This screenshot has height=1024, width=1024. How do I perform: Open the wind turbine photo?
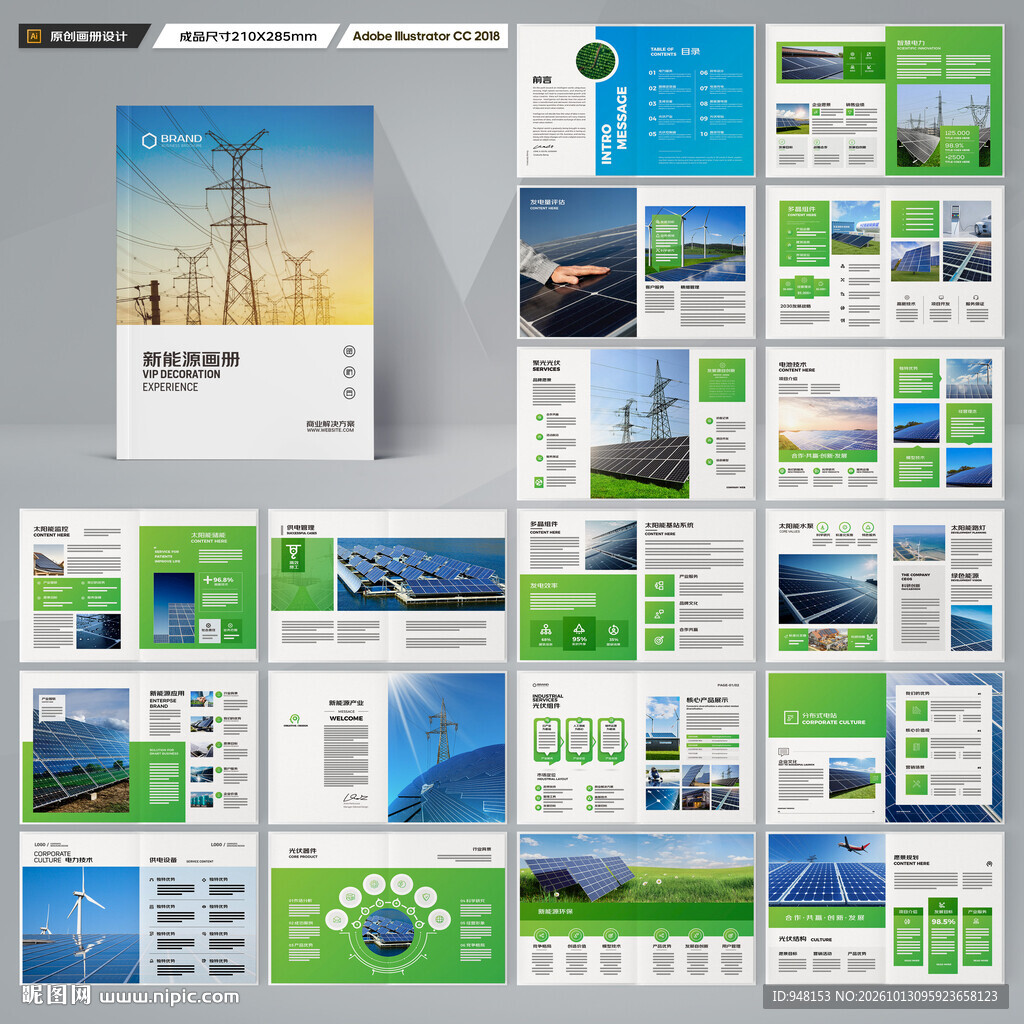click(81, 925)
